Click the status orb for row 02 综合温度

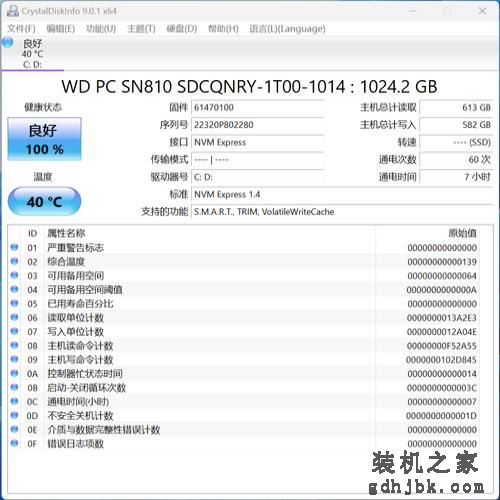pos(14,261)
